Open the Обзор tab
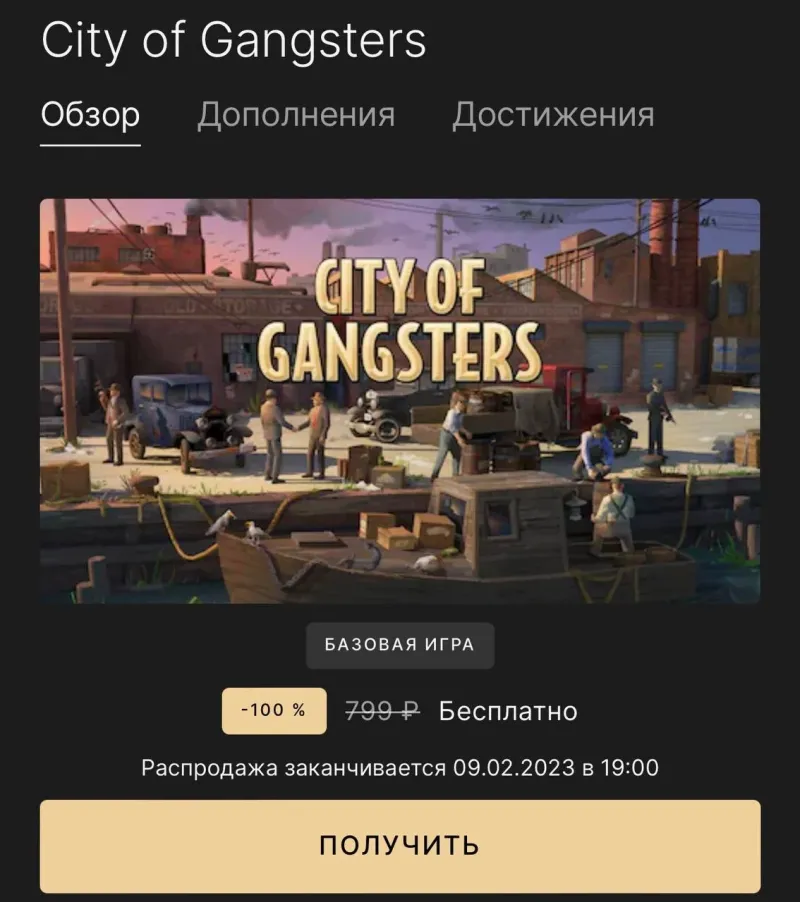800x902 pixels. click(90, 115)
